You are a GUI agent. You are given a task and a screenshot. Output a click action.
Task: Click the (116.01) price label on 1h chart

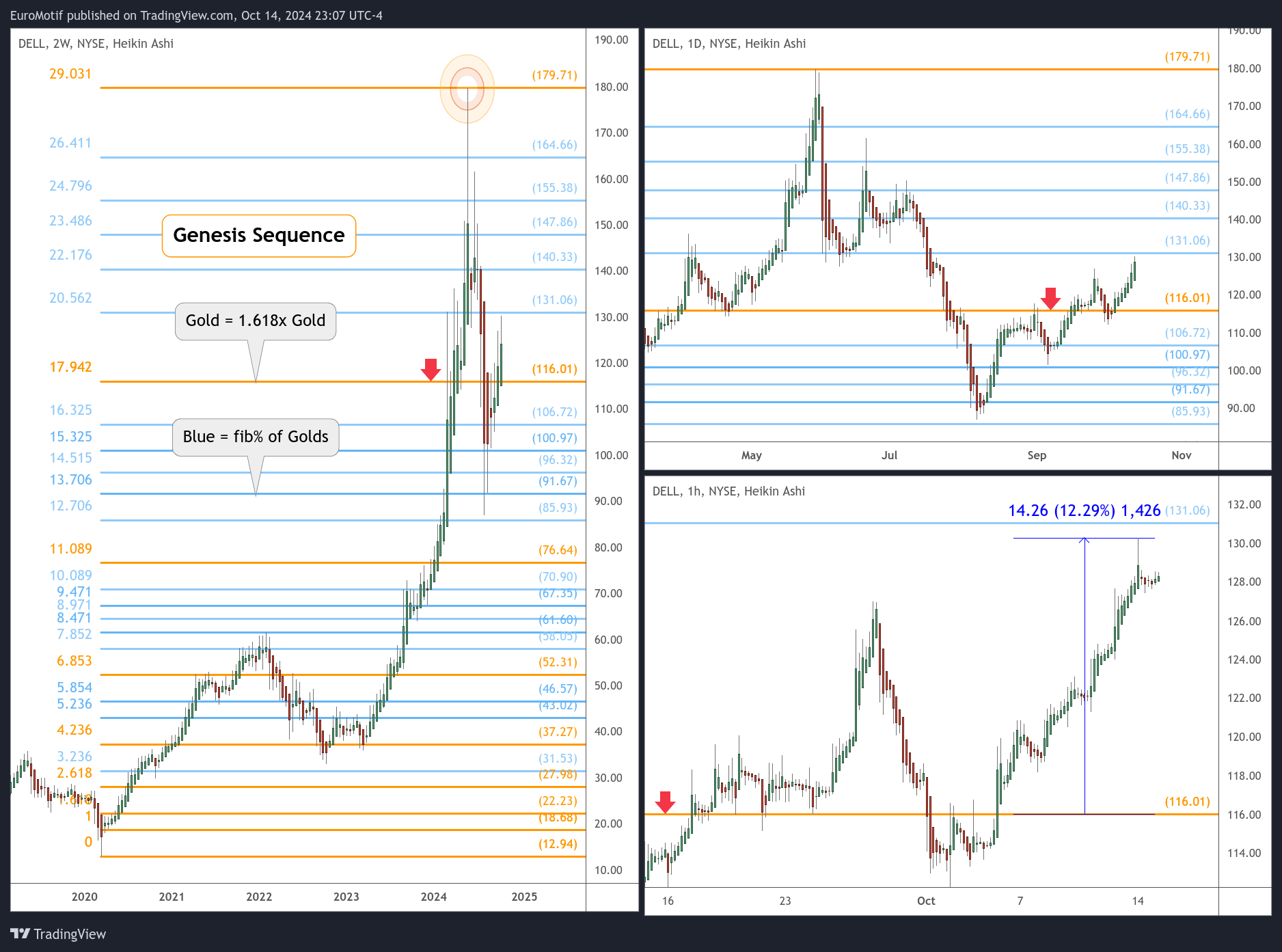[x=1188, y=802]
